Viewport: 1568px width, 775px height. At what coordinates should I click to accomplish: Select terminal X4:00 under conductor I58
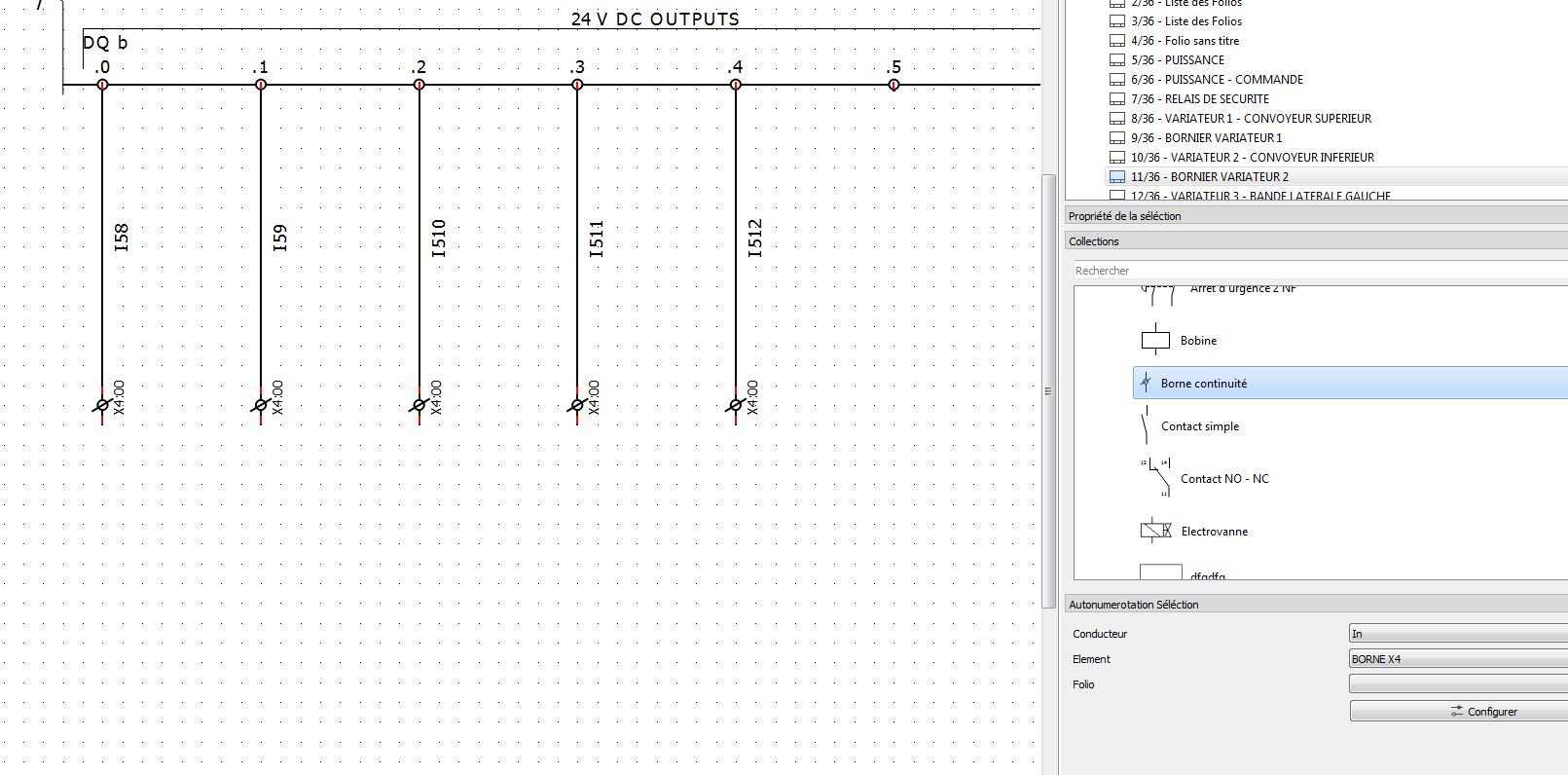tap(102, 405)
